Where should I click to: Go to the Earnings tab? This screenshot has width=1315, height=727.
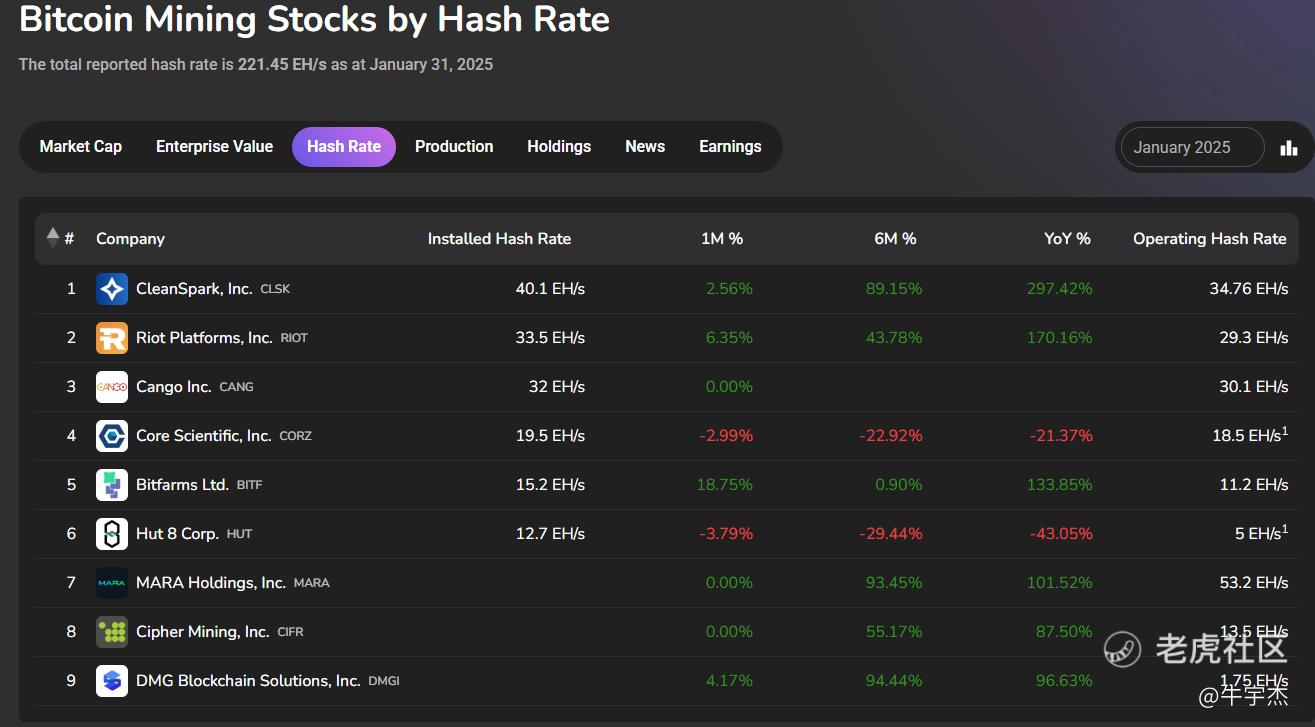(730, 147)
